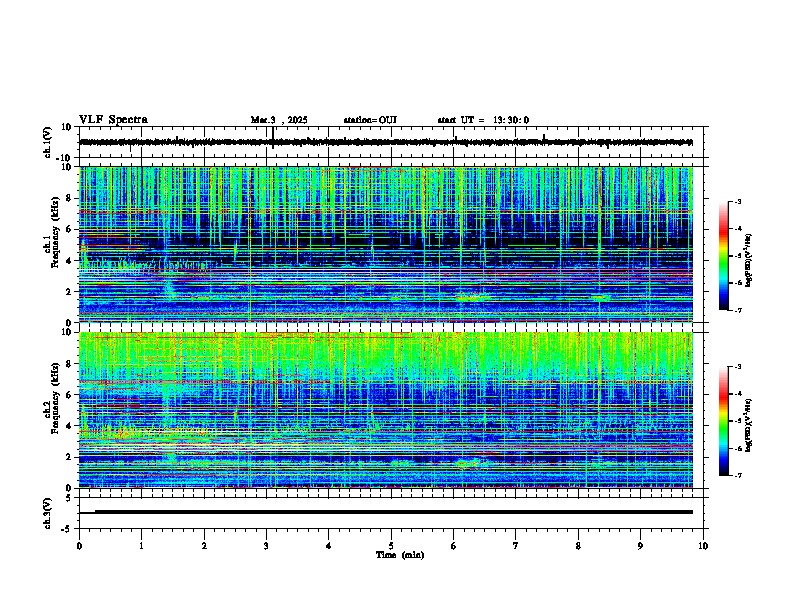Click the ch.1 voltage waveform trace panel

[x=393, y=142]
